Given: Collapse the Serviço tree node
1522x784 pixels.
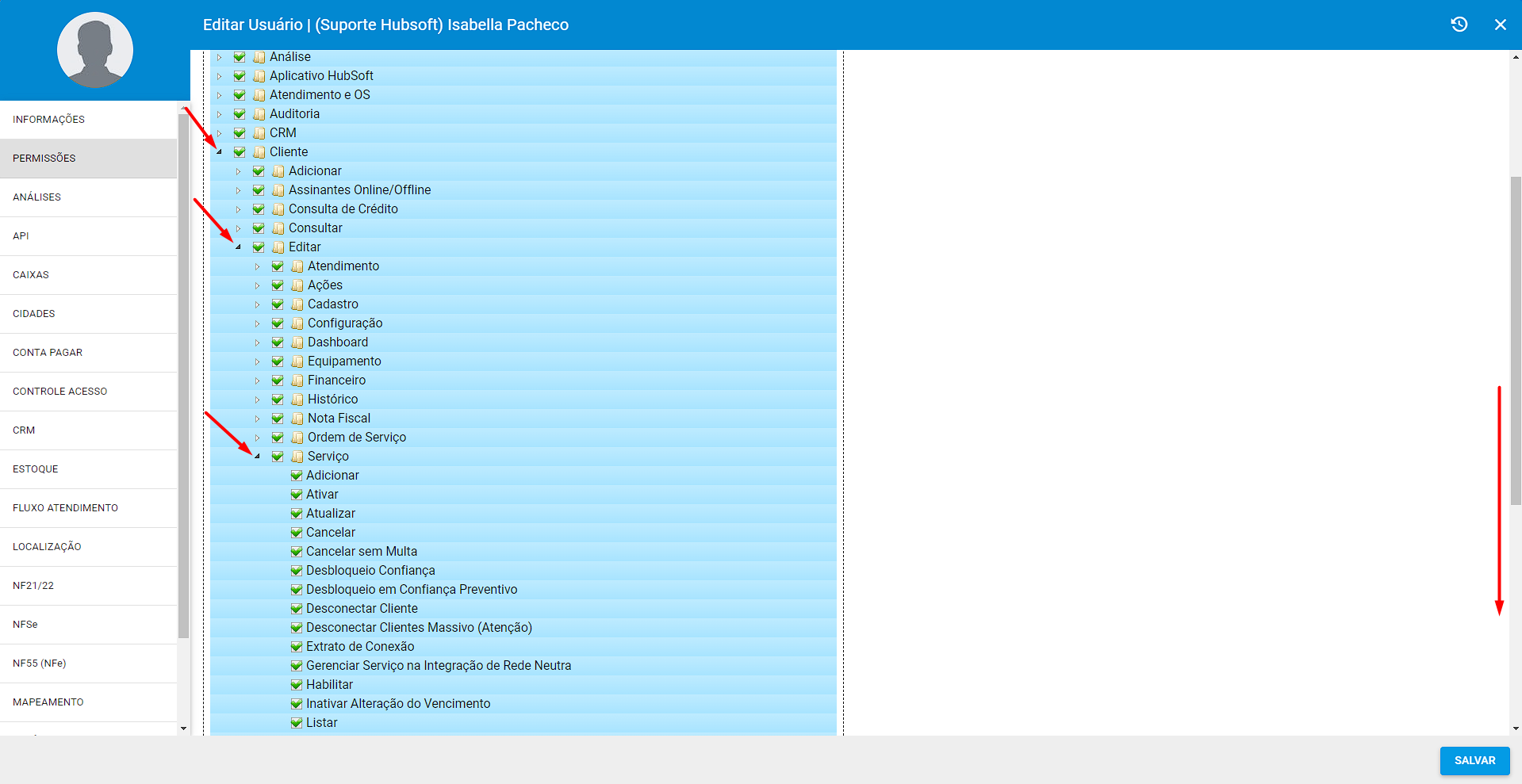Looking at the screenshot, I should point(257,456).
